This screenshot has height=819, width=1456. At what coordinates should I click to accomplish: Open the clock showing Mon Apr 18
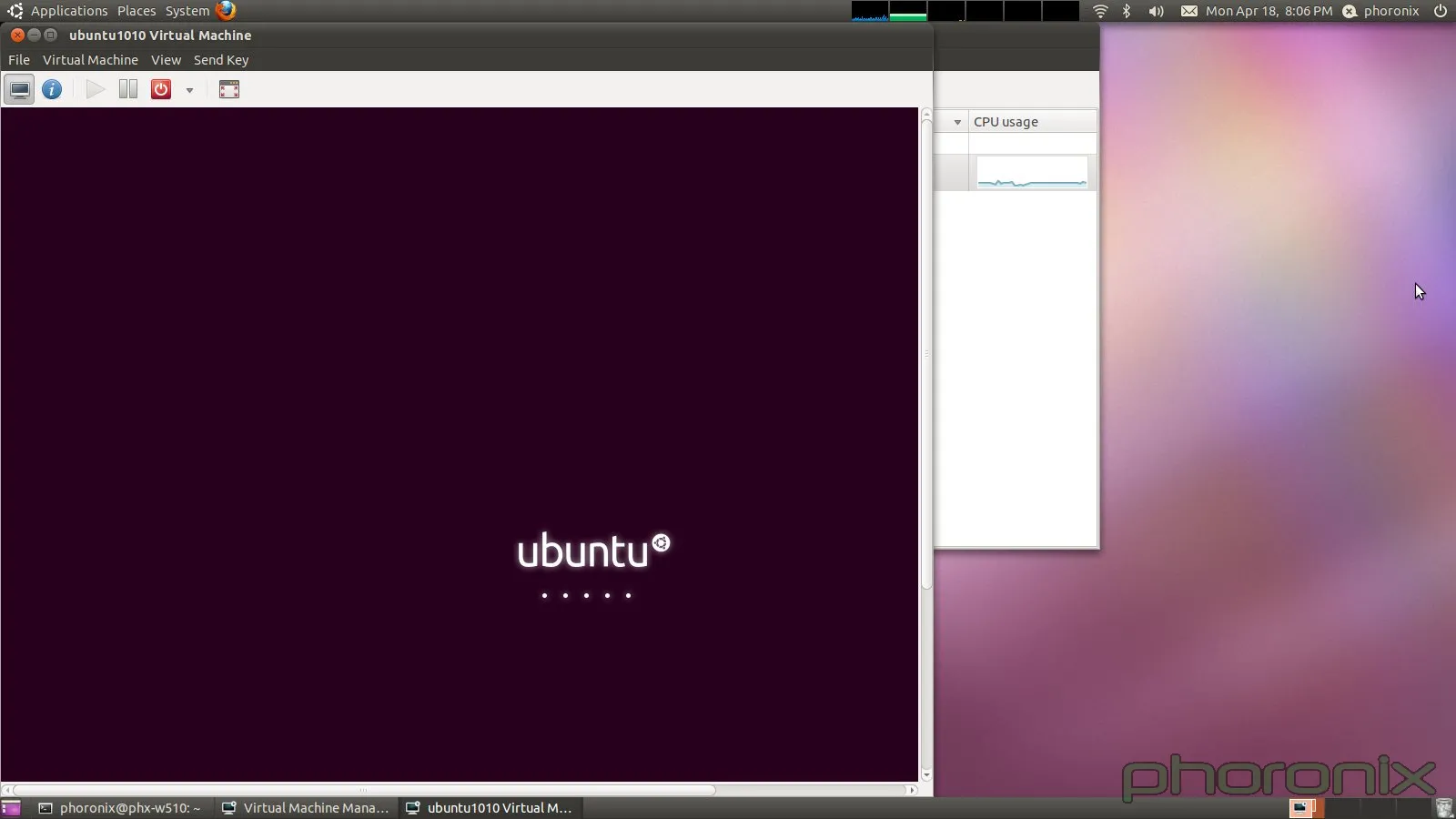point(1269,11)
